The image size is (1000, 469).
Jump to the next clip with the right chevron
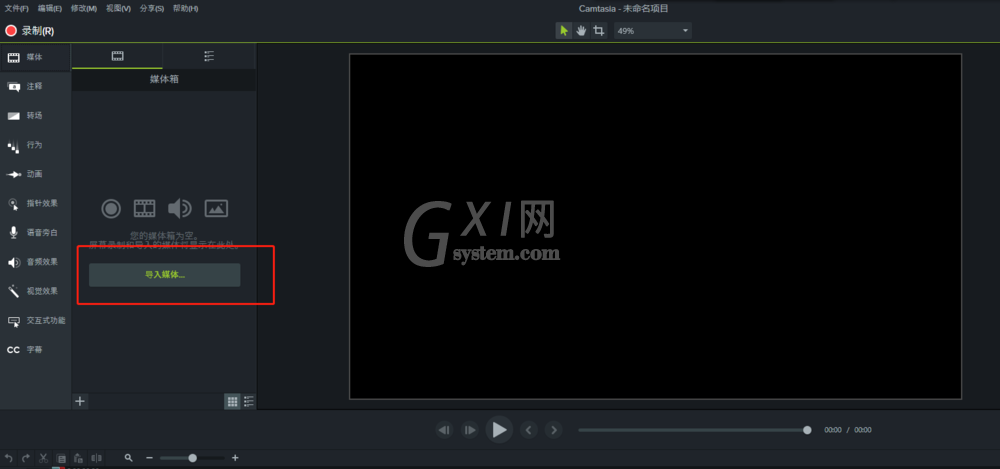click(x=554, y=430)
